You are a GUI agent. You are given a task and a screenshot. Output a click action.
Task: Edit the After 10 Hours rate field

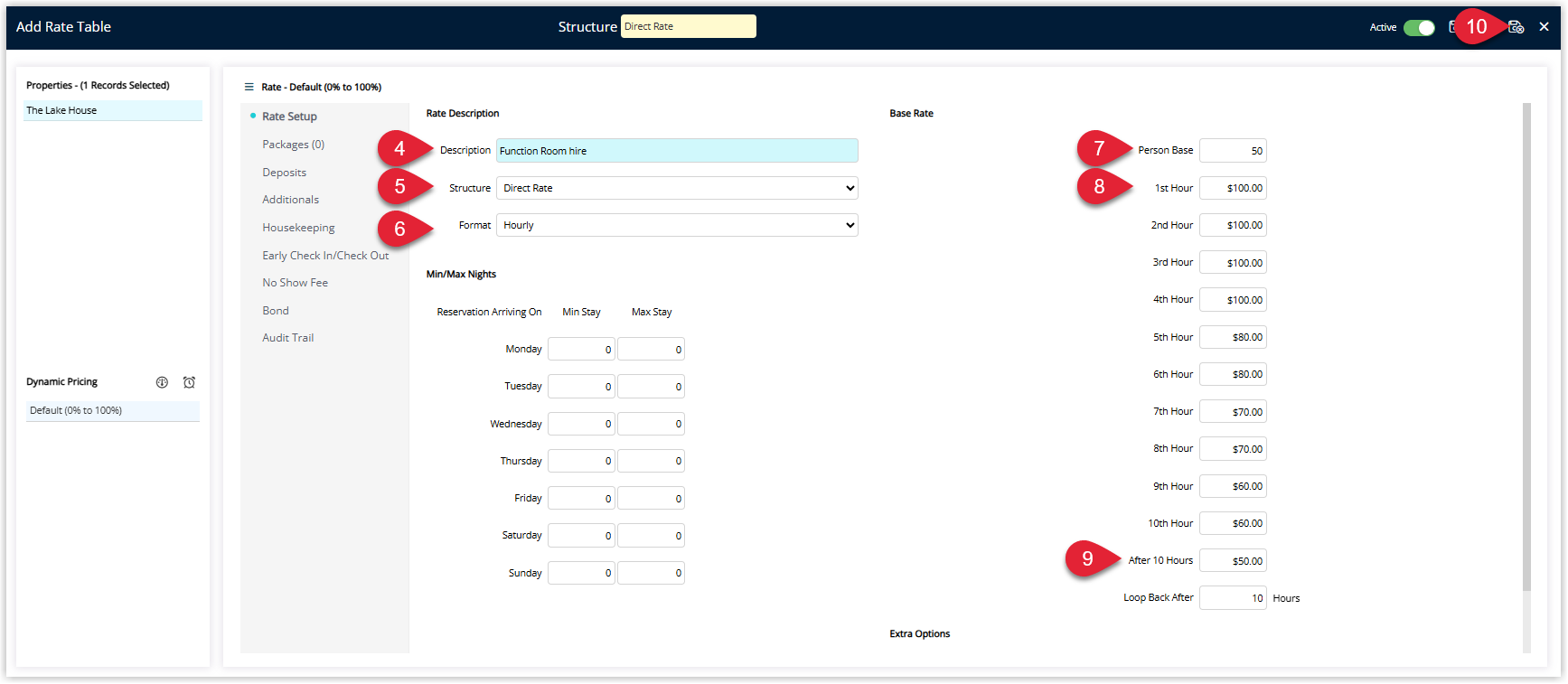(1233, 561)
